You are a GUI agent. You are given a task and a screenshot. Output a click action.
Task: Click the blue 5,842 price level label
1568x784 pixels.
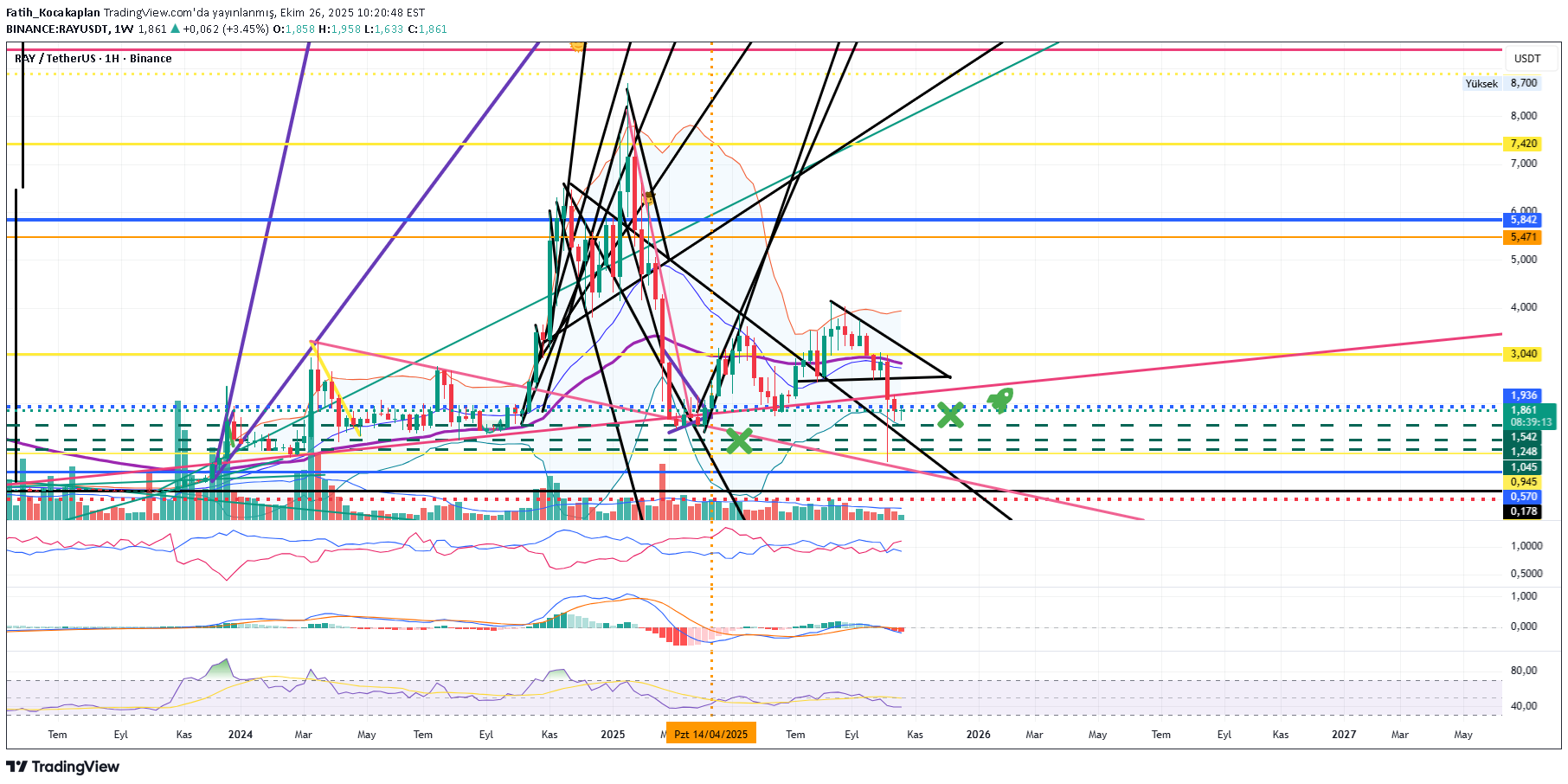pos(1523,220)
